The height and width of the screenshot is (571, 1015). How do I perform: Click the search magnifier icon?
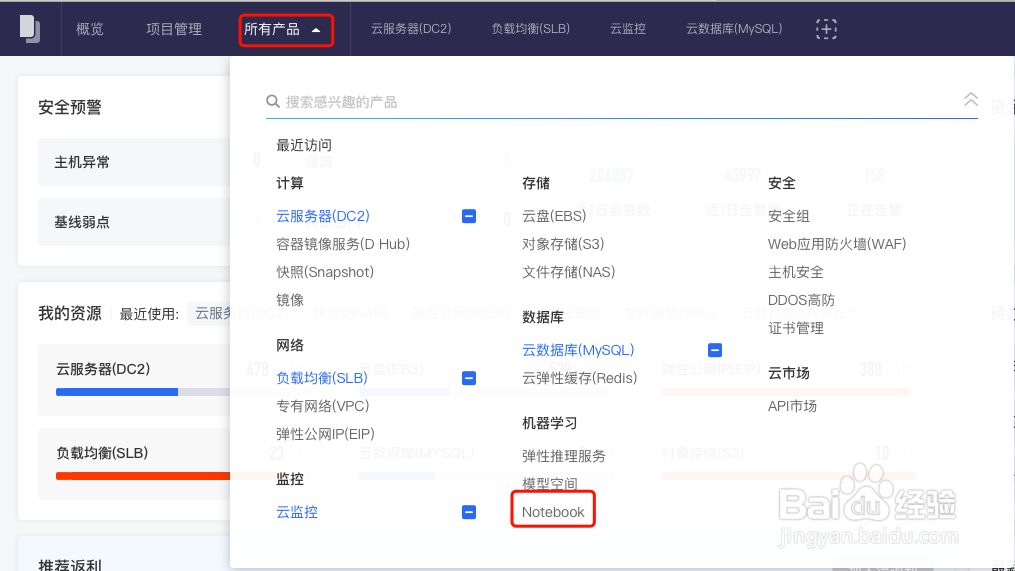tap(273, 102)
